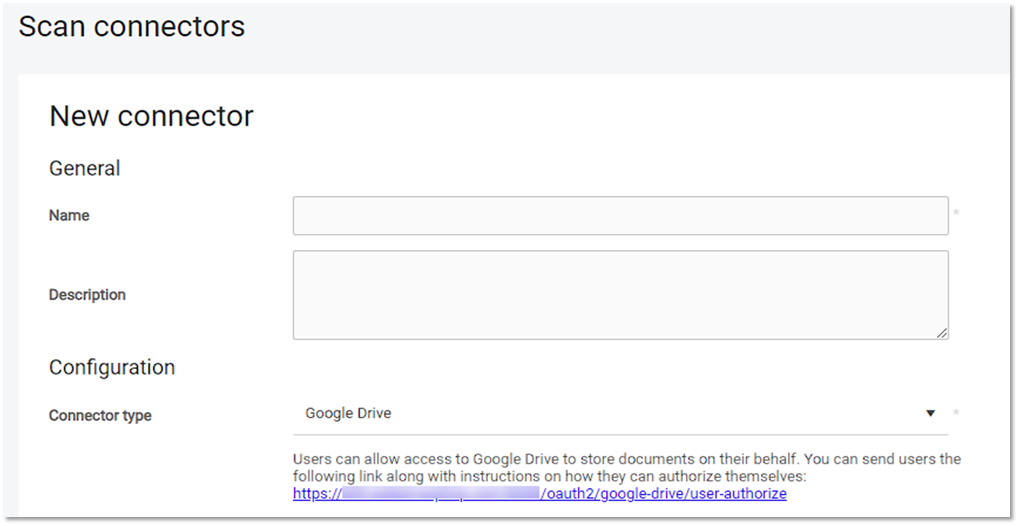This screenshot has width=1019, height=526.
Task: Click the "https://" start of the authorize link
Action: [316, 494]
